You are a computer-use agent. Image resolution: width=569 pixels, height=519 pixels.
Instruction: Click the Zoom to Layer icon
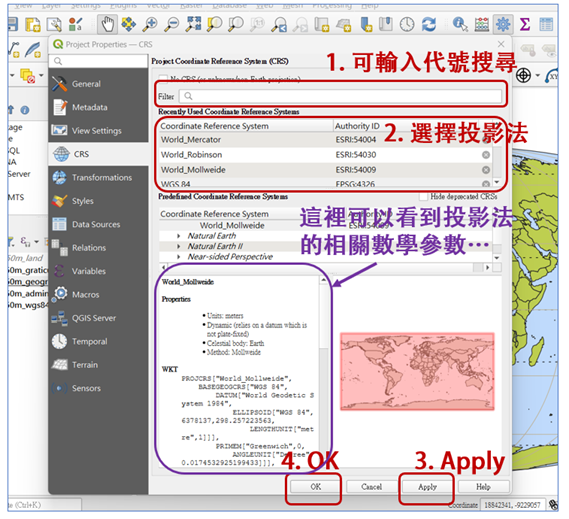pos(236,24)
